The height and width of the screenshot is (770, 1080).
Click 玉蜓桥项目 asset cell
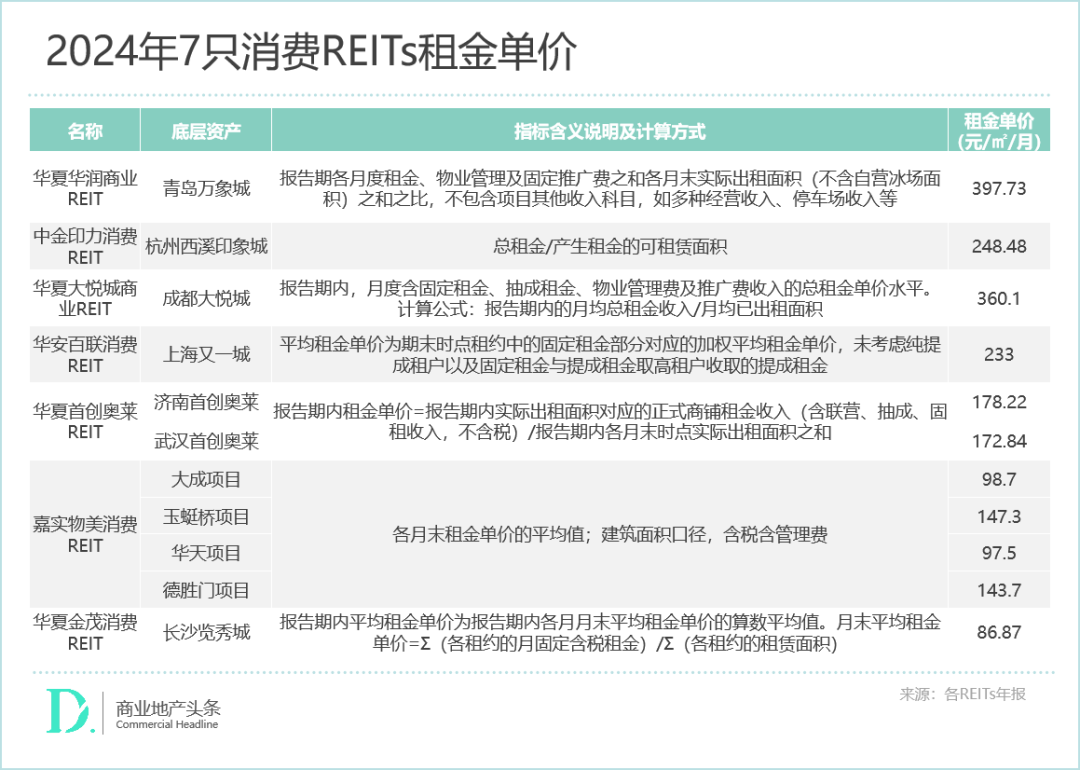[x=208, y=516]
